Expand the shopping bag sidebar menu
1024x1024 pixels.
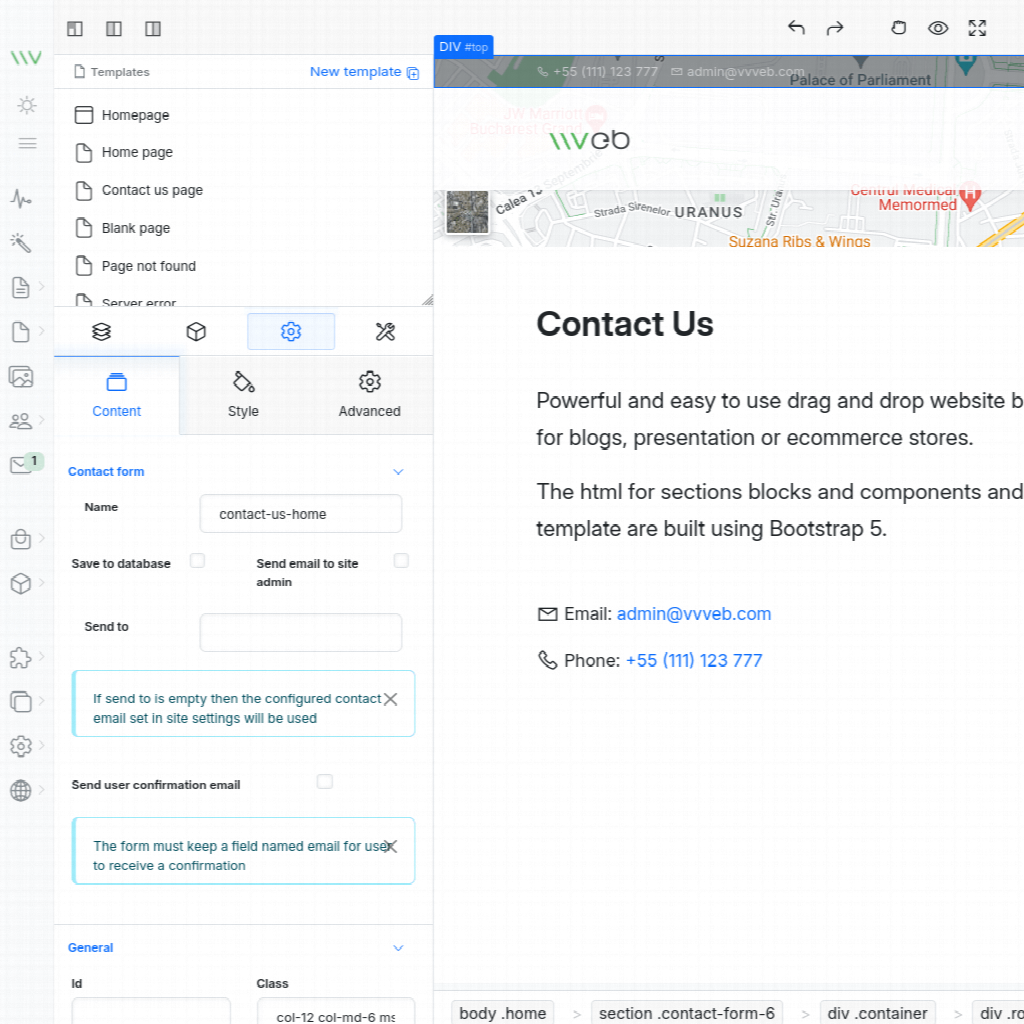coord(21,540)
